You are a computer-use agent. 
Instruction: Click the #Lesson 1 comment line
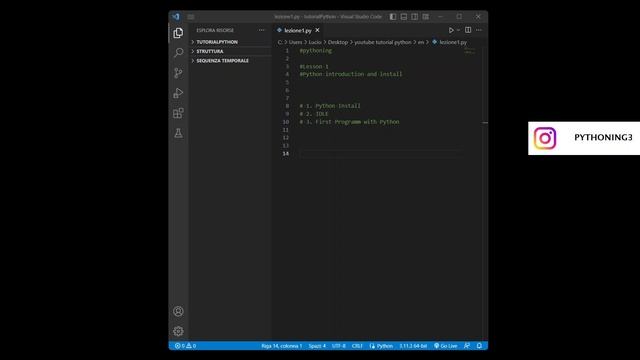click(314, 66)
